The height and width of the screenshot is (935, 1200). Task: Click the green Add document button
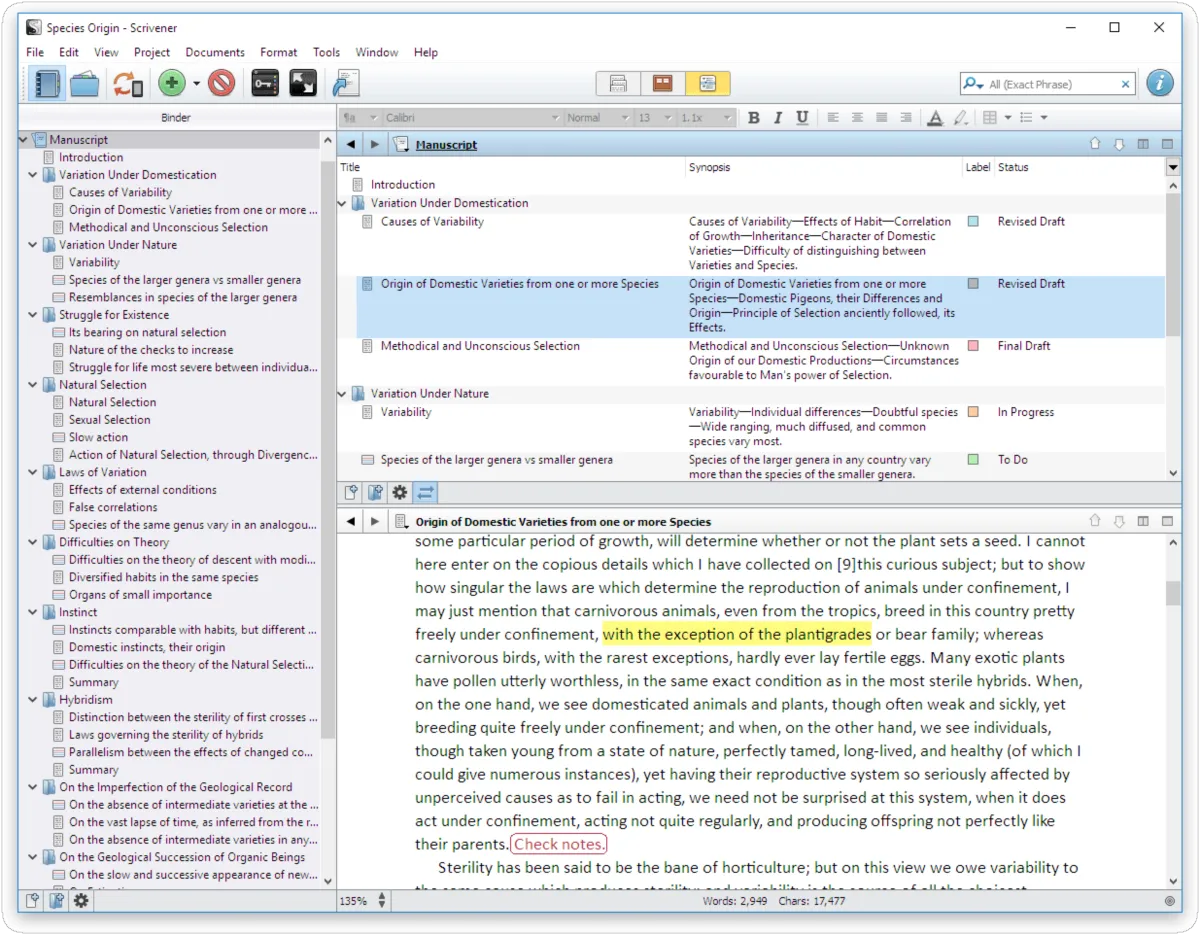[x=172, y=84]
